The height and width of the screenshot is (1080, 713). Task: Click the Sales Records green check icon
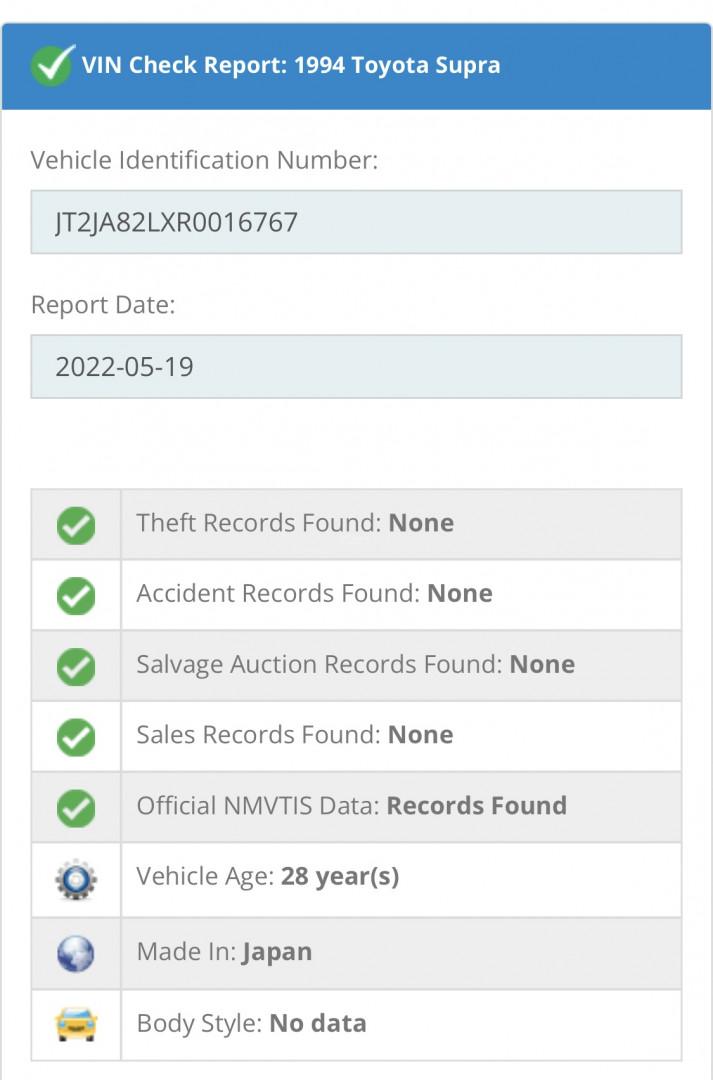click(x=76, y=738)
